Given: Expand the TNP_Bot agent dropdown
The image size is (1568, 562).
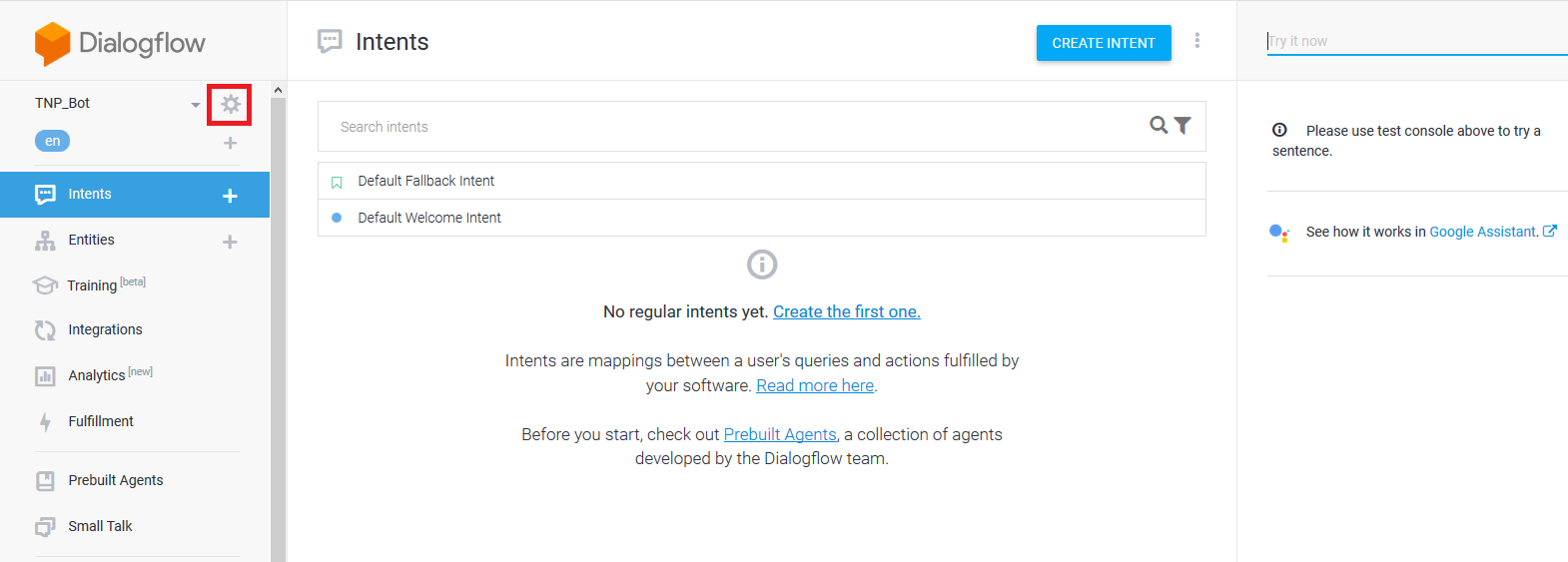Looking at the screenshot, I should point(196,104).
